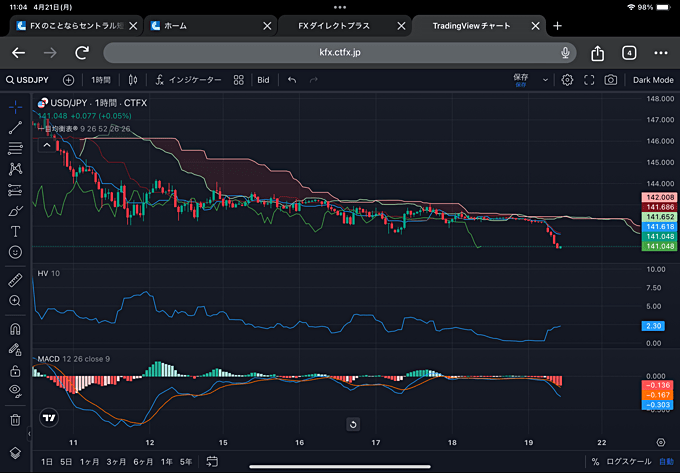Screen dimensions: 680x473
Task: Open the USDJPY symbol search
Action: (x=27, y=80)
